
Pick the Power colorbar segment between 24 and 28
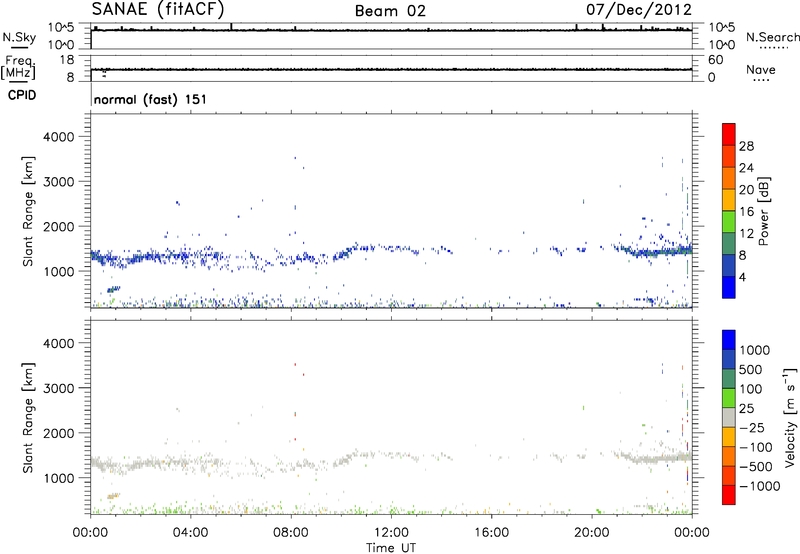point(729,156)
